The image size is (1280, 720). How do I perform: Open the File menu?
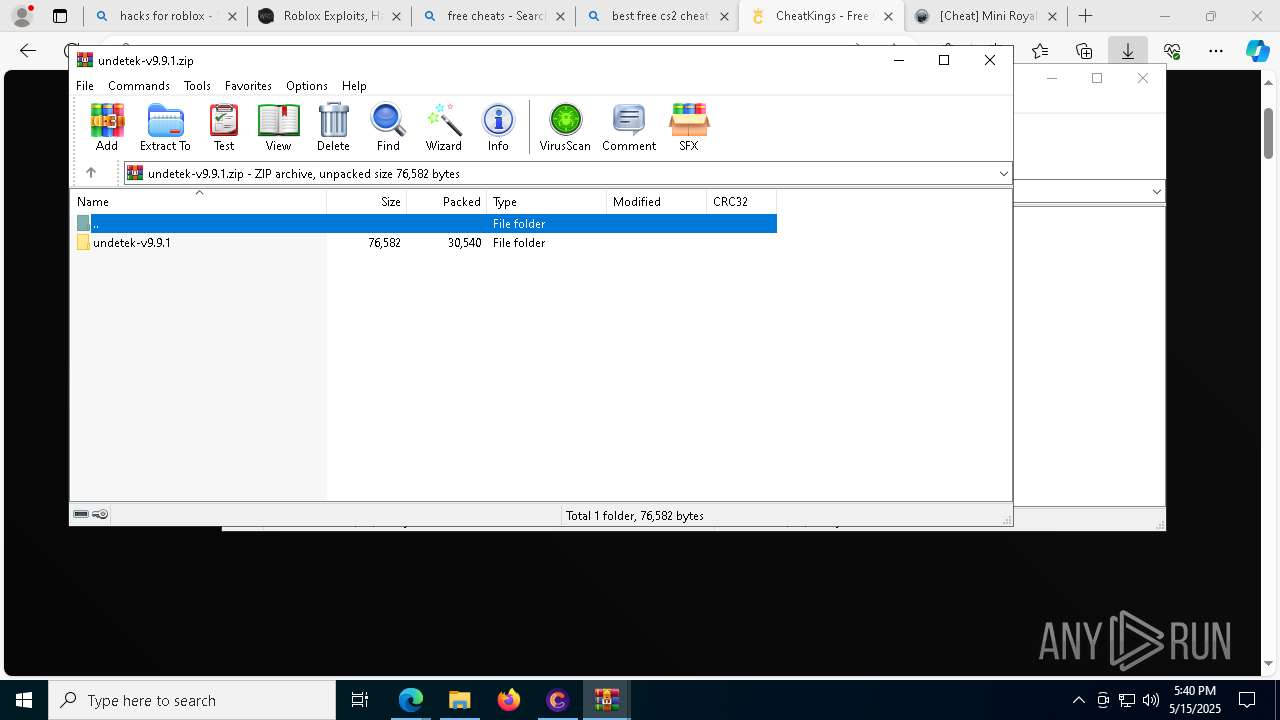85,86
